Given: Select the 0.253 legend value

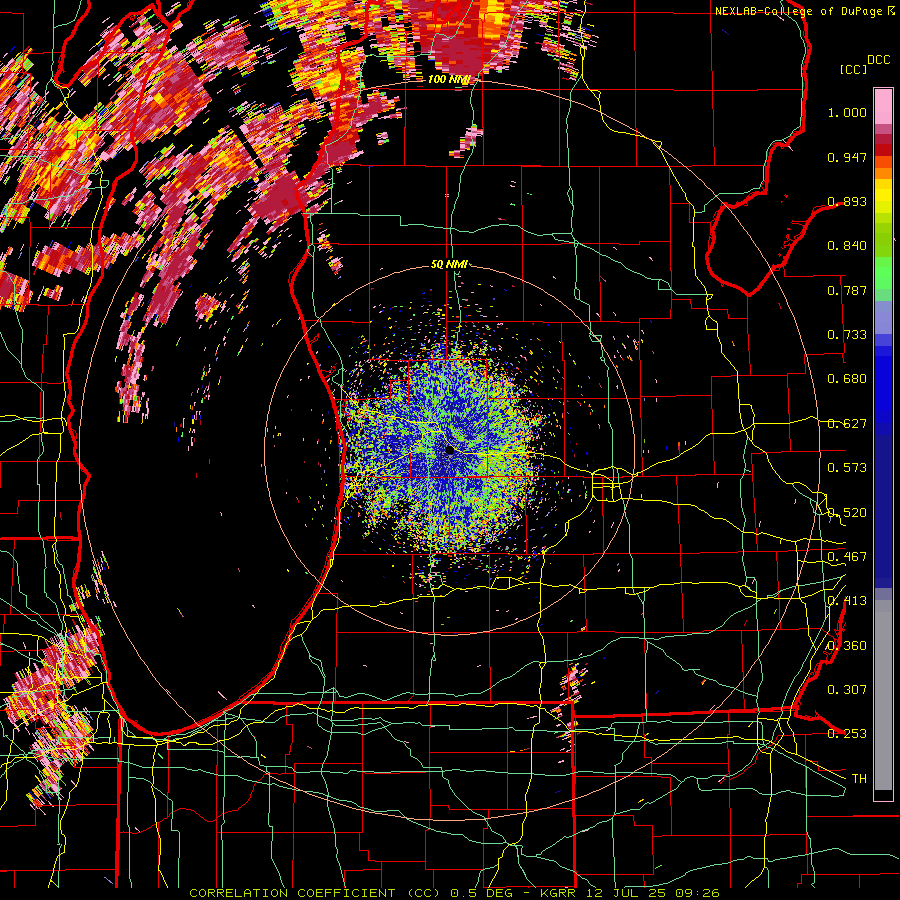Looking at the screenshot, I should click(x=847, y=734).
